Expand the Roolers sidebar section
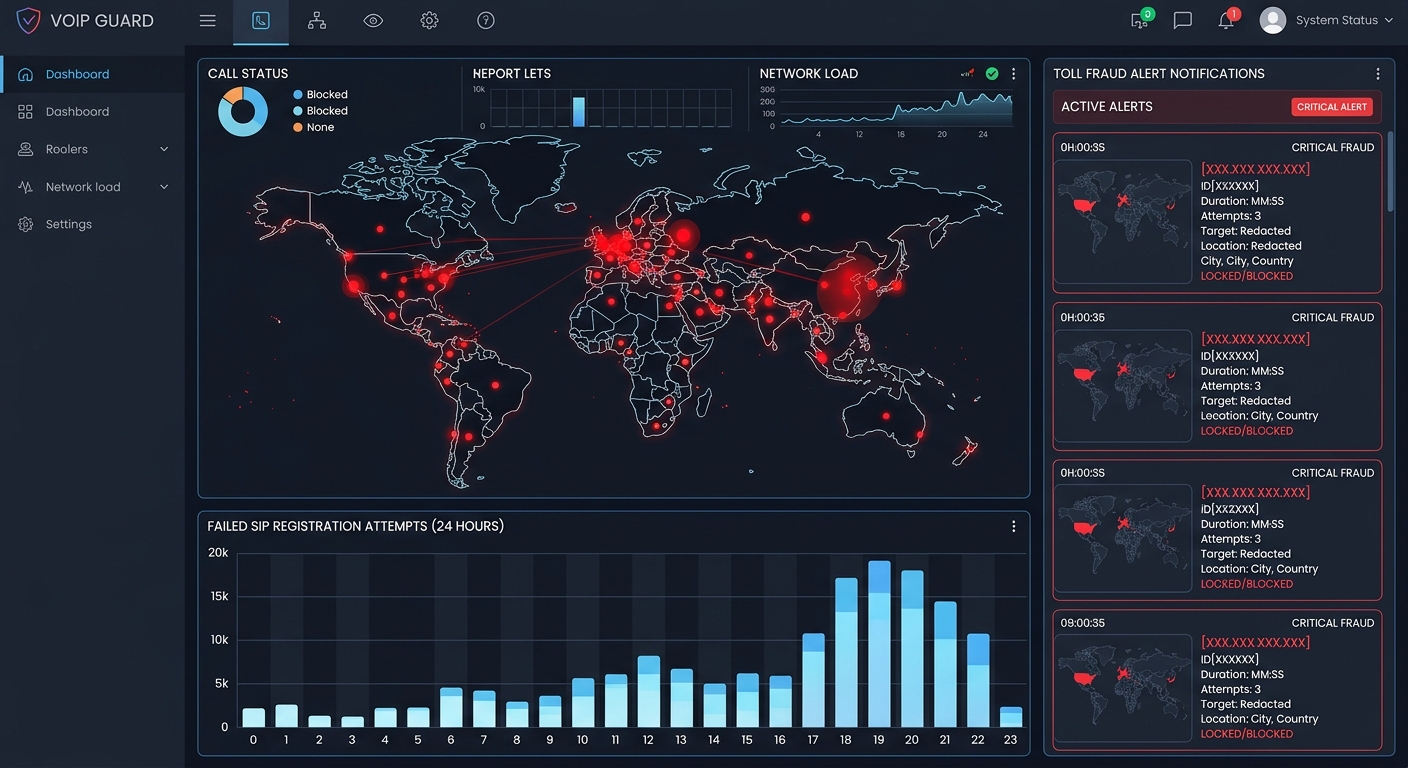This screenshot has height=768, width=1408. click(x=92, y=149)
